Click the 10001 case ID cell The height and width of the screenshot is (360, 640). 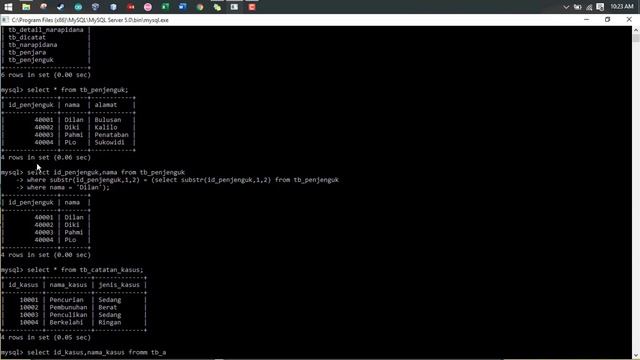pyautogui.click(x=29, y=300)
